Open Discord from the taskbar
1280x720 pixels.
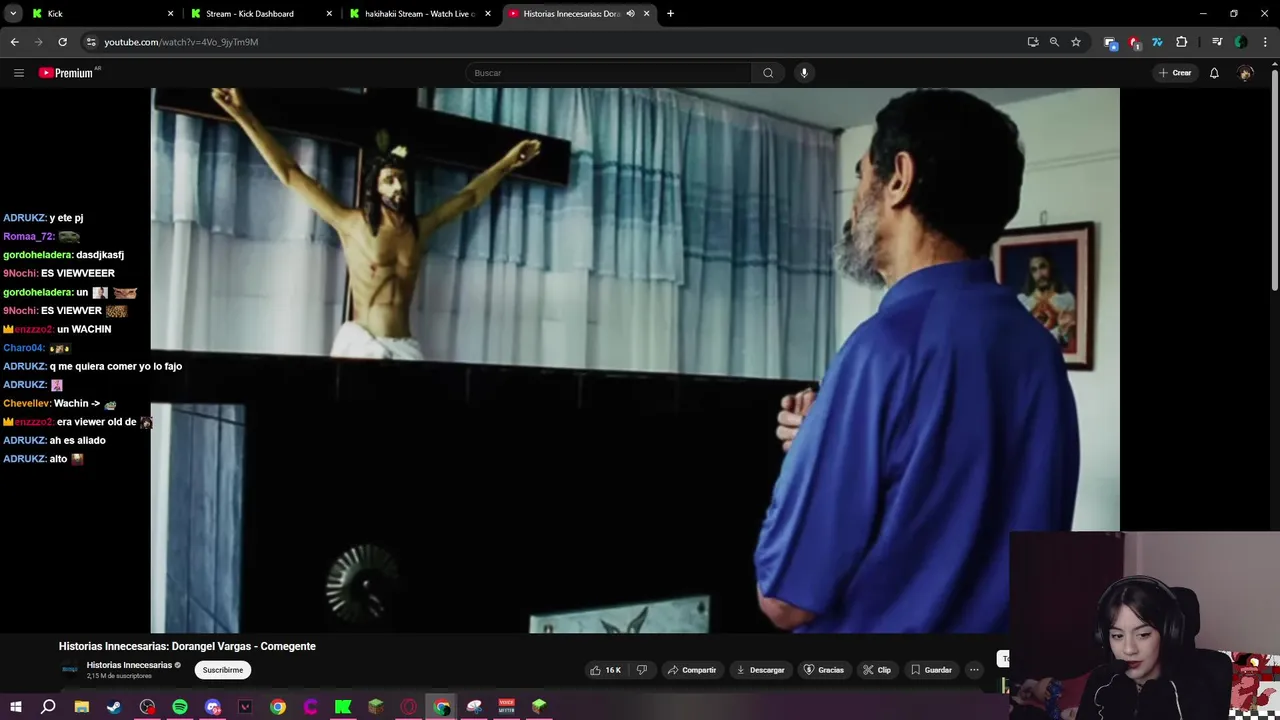coord(212,707)
